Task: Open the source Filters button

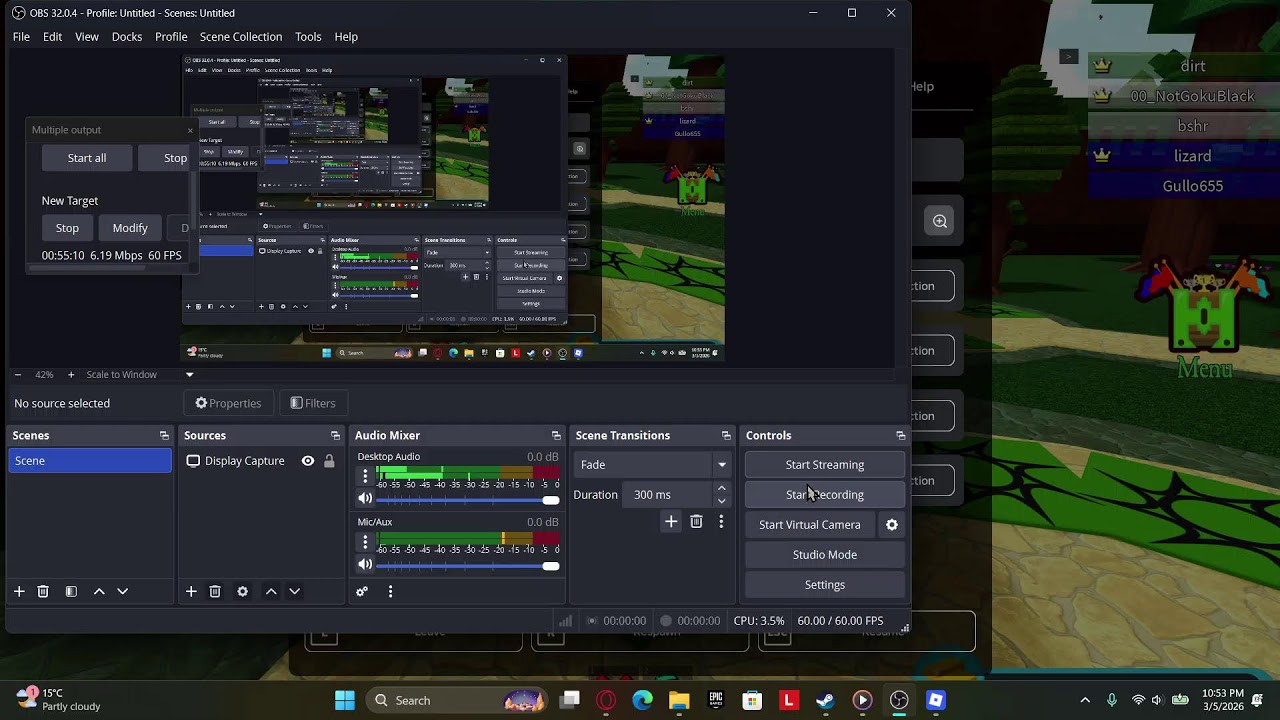Action: pyautogui.click(x=313, y=403)
